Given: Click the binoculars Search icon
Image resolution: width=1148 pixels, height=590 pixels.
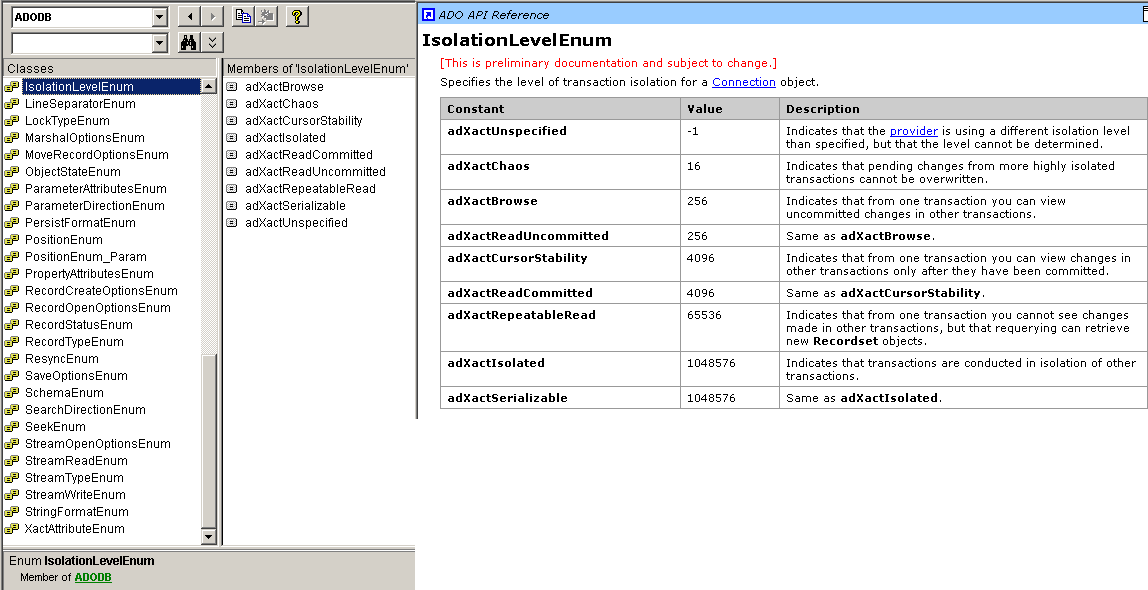Looking at the screenshot, I should pos(189,42).
